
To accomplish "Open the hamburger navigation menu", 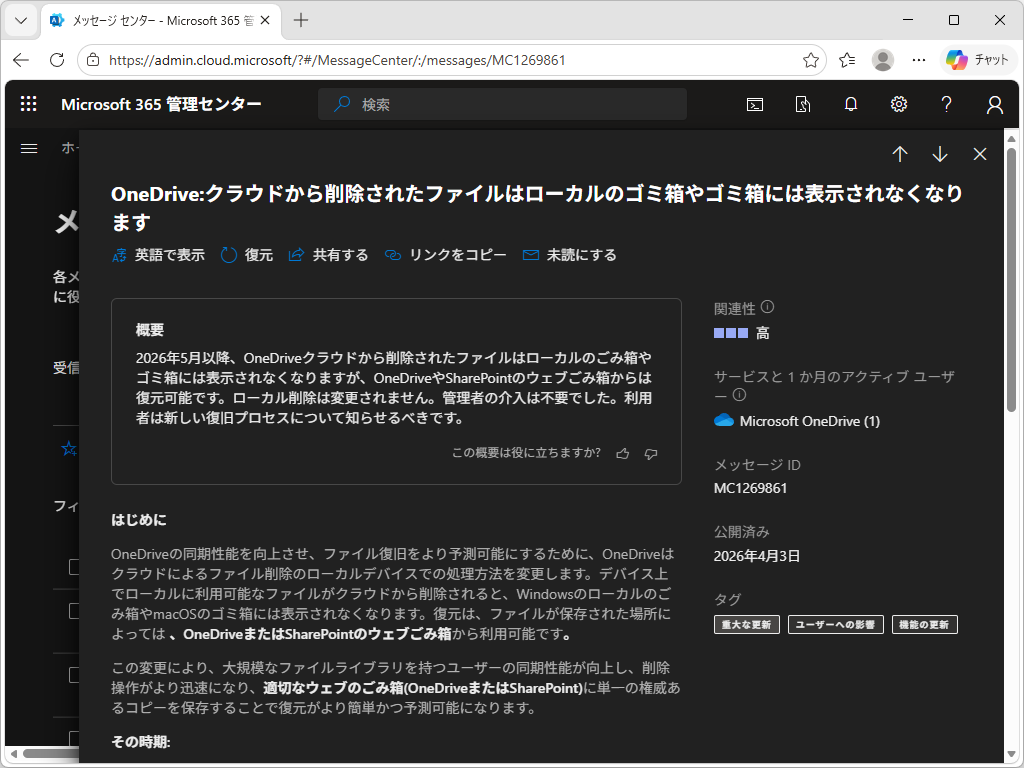I will click(28, 147).
